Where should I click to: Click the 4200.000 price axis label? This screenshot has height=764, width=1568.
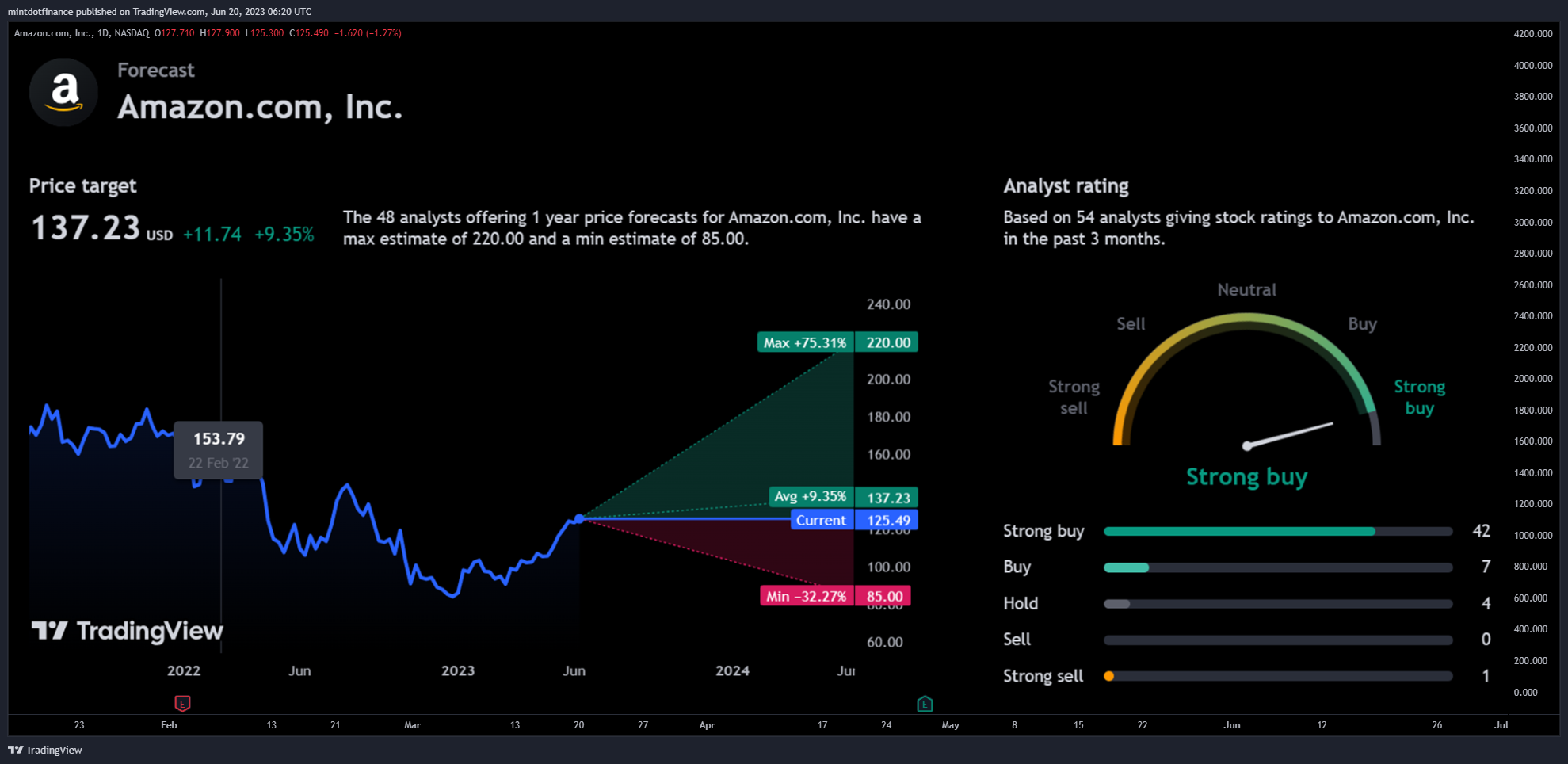point(1533,34)
